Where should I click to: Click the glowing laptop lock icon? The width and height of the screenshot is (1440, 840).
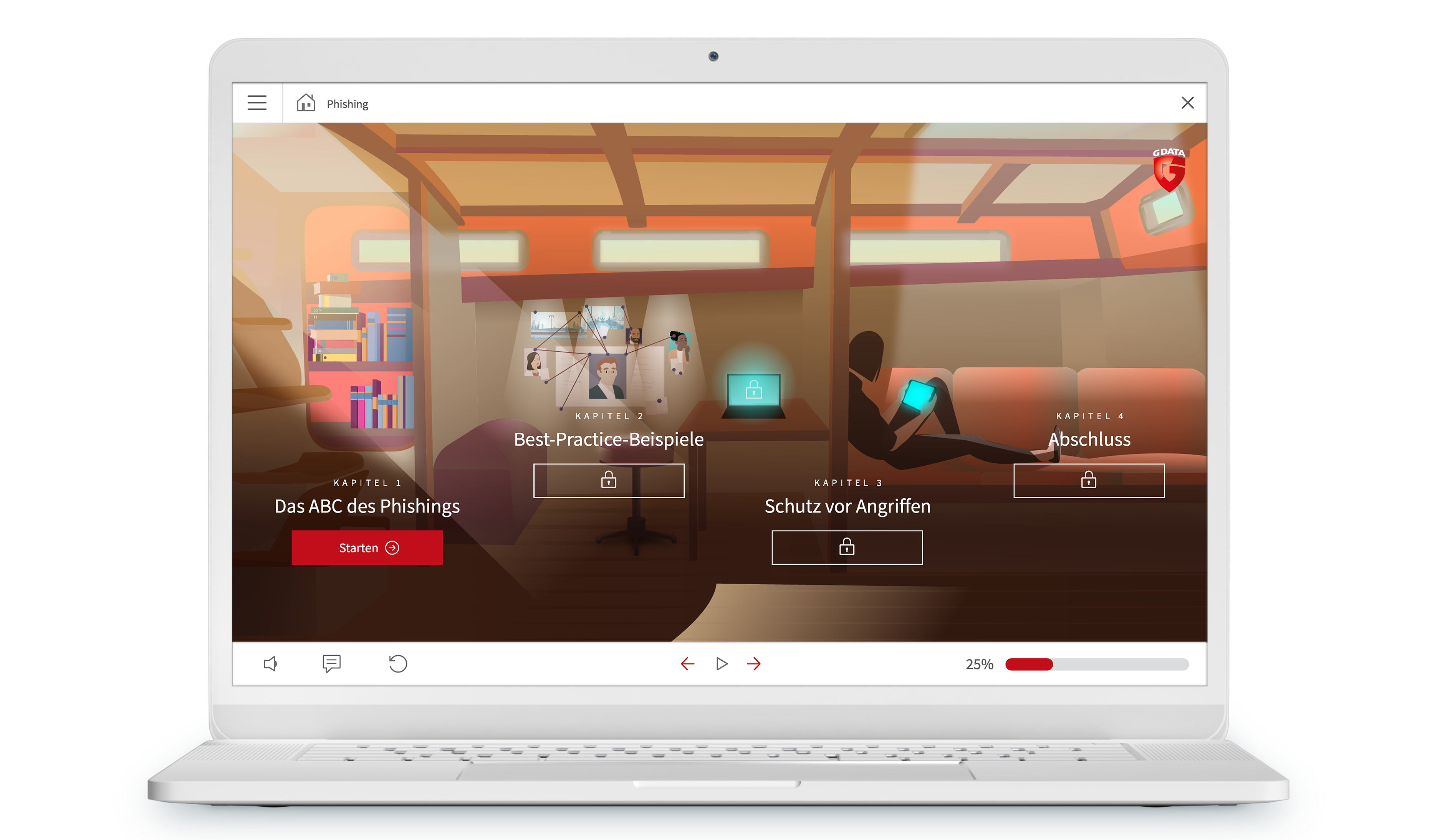(754, 390)
